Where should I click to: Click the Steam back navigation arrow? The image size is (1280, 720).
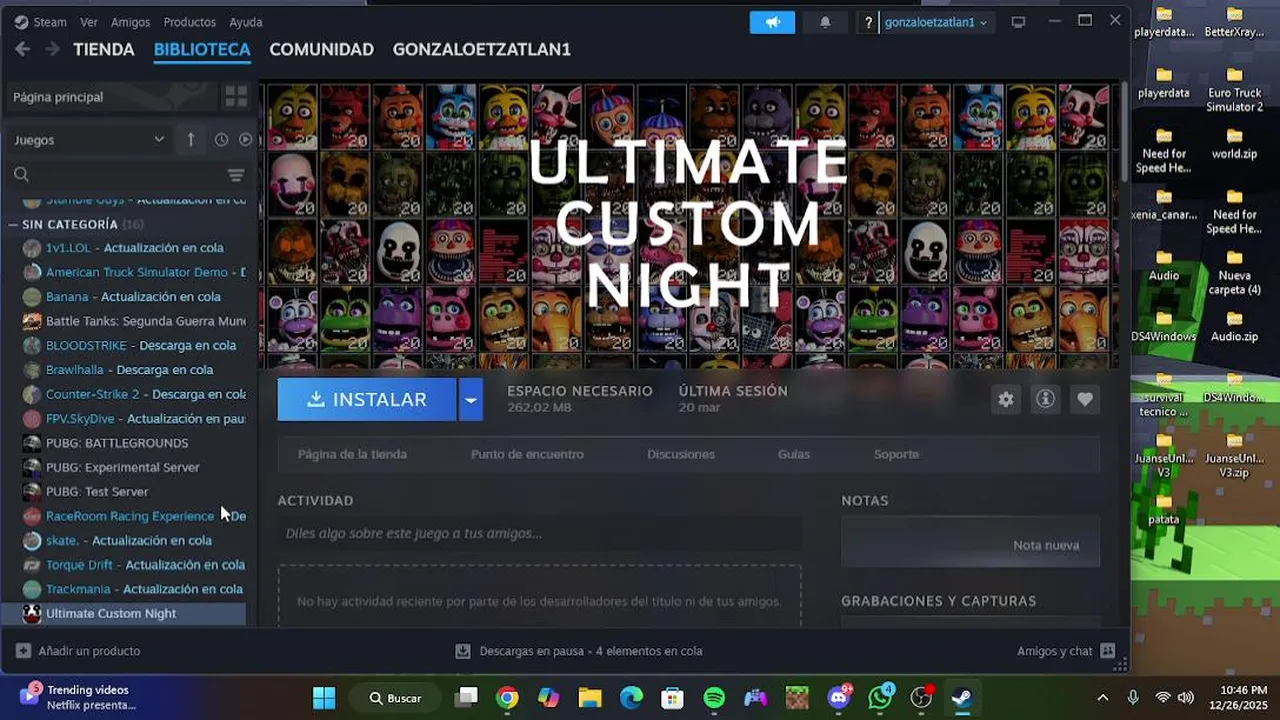23,49
